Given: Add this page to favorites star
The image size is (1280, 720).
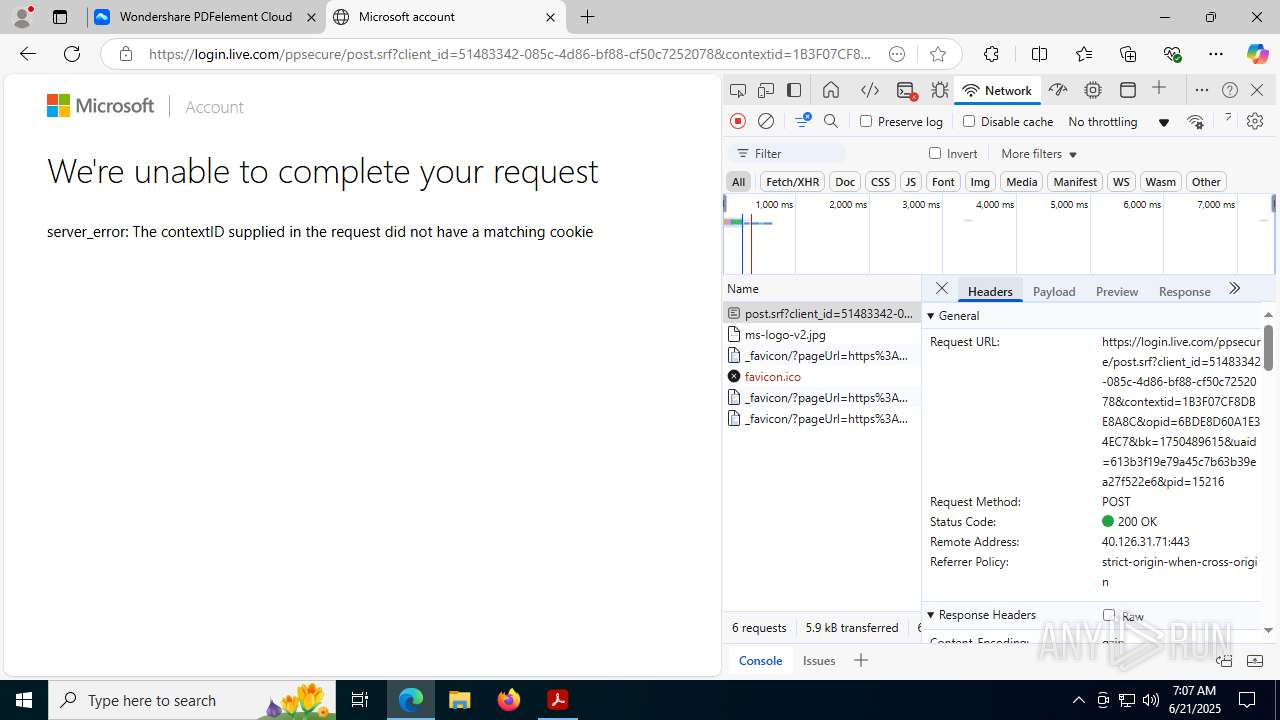Looking at the screenshot, I should point(937,54).
